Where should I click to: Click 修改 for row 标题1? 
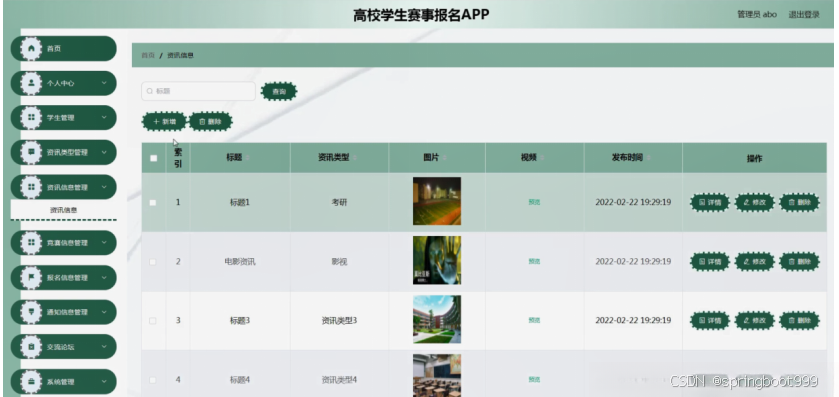click(754, 203)
